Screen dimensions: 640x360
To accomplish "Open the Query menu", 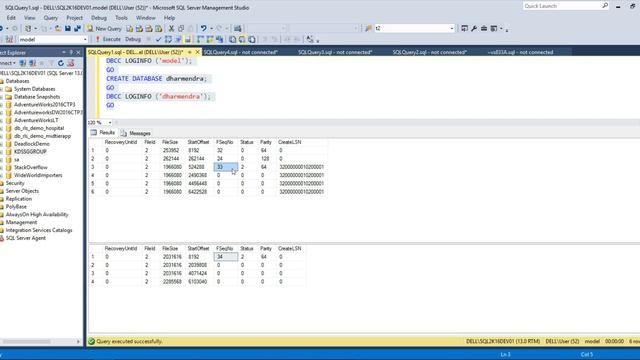I will pos(51,18).
